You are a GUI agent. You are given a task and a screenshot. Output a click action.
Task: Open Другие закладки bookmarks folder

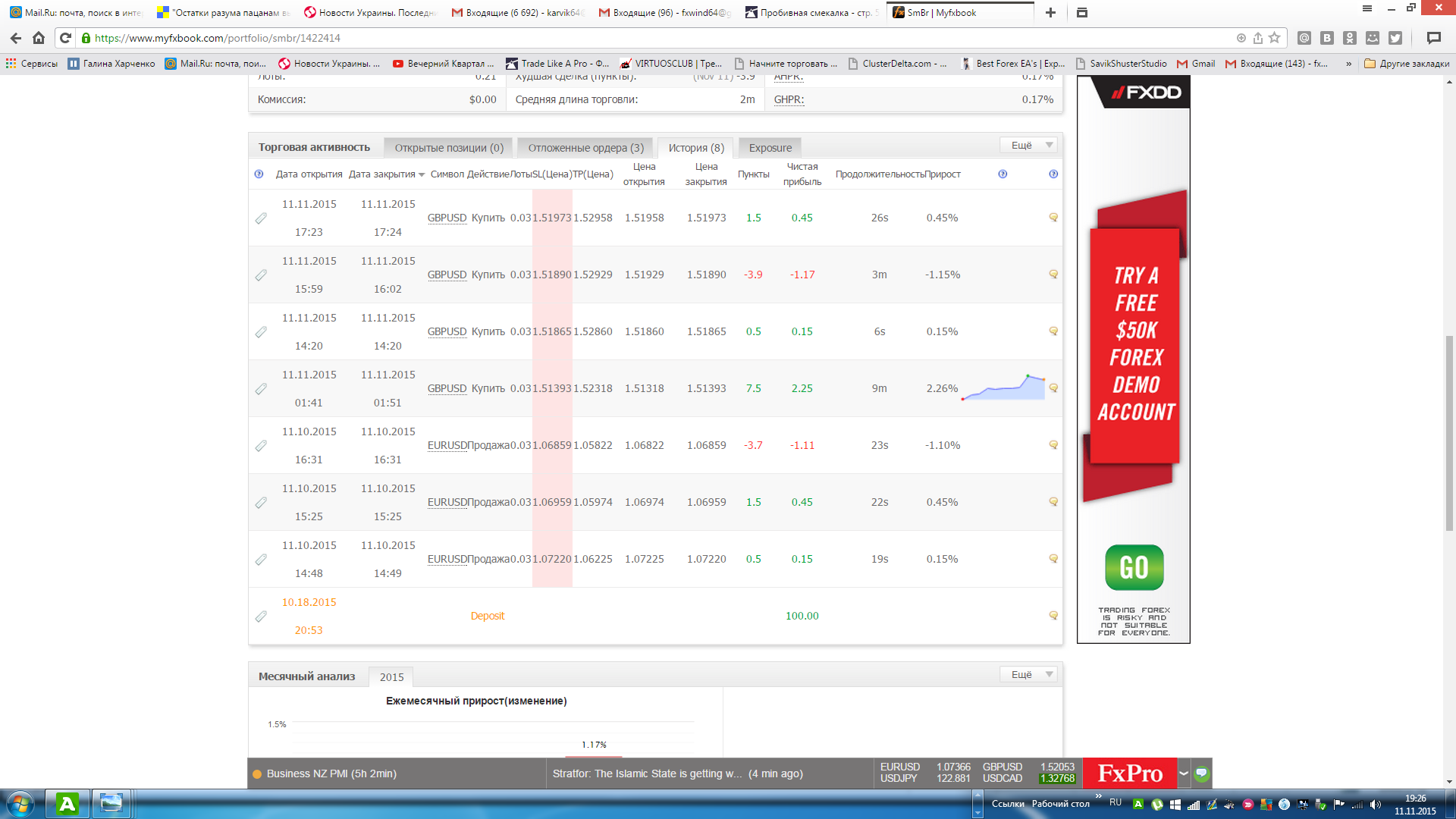point(1407,64)
